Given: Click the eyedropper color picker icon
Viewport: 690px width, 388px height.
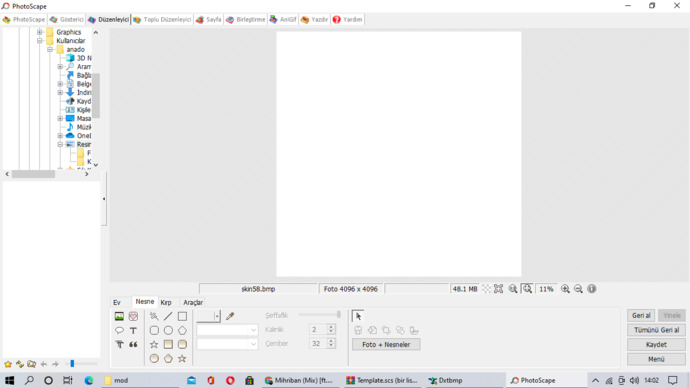Looking at the screenshot, I should tap(230, 316).
